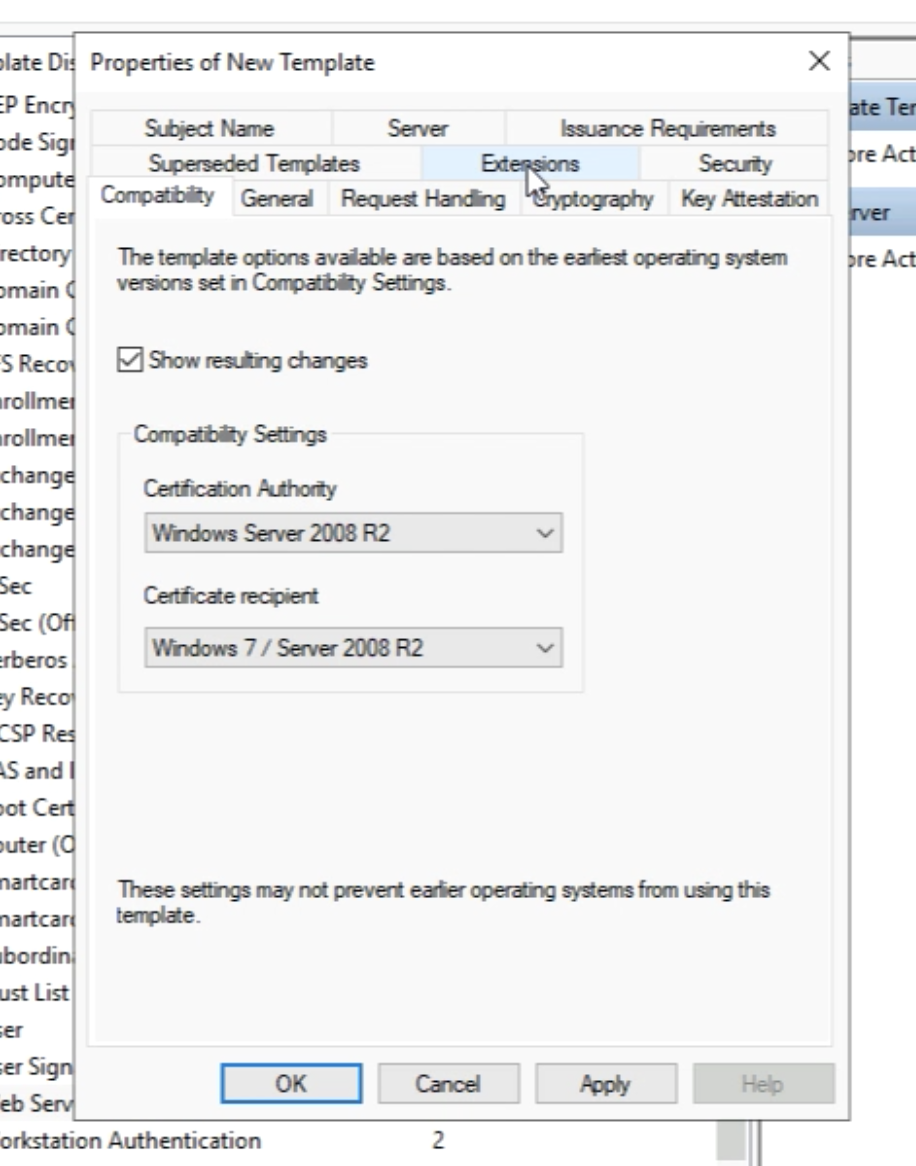
Task: Open the Extensions tab
Action: pos(529,163)
